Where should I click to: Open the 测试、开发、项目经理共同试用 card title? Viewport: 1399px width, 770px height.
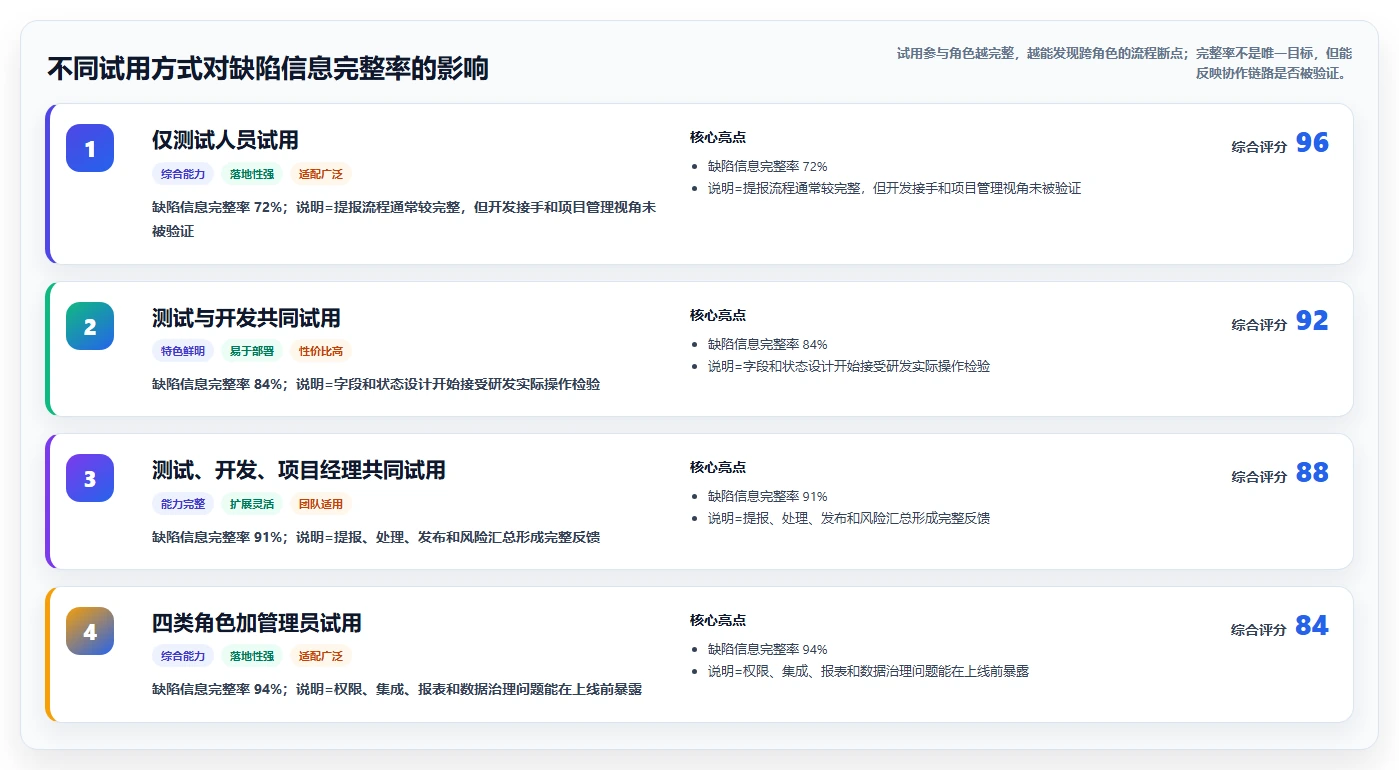(x=299, y=470)
